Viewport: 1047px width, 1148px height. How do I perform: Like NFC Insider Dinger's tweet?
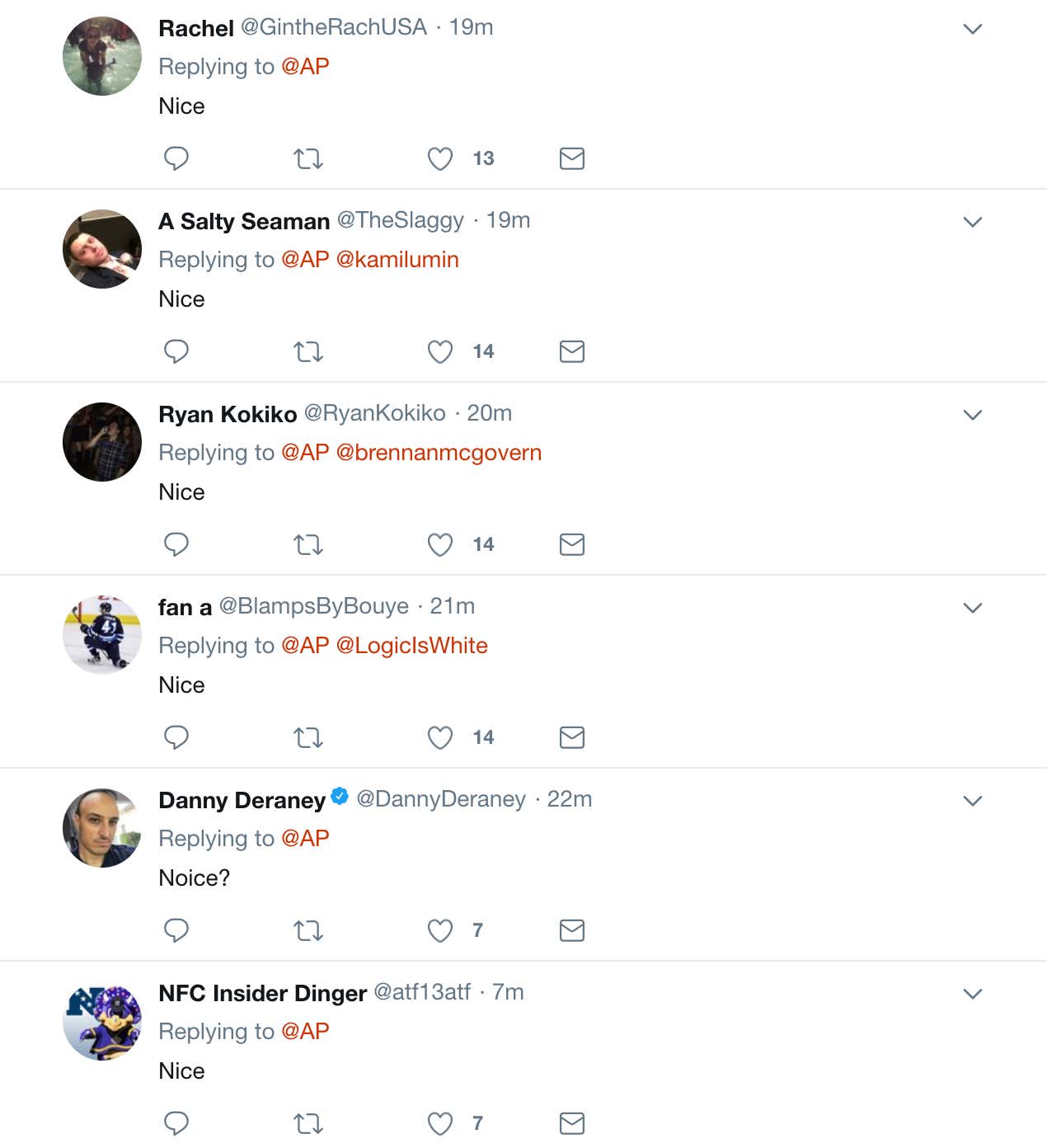440,1123
